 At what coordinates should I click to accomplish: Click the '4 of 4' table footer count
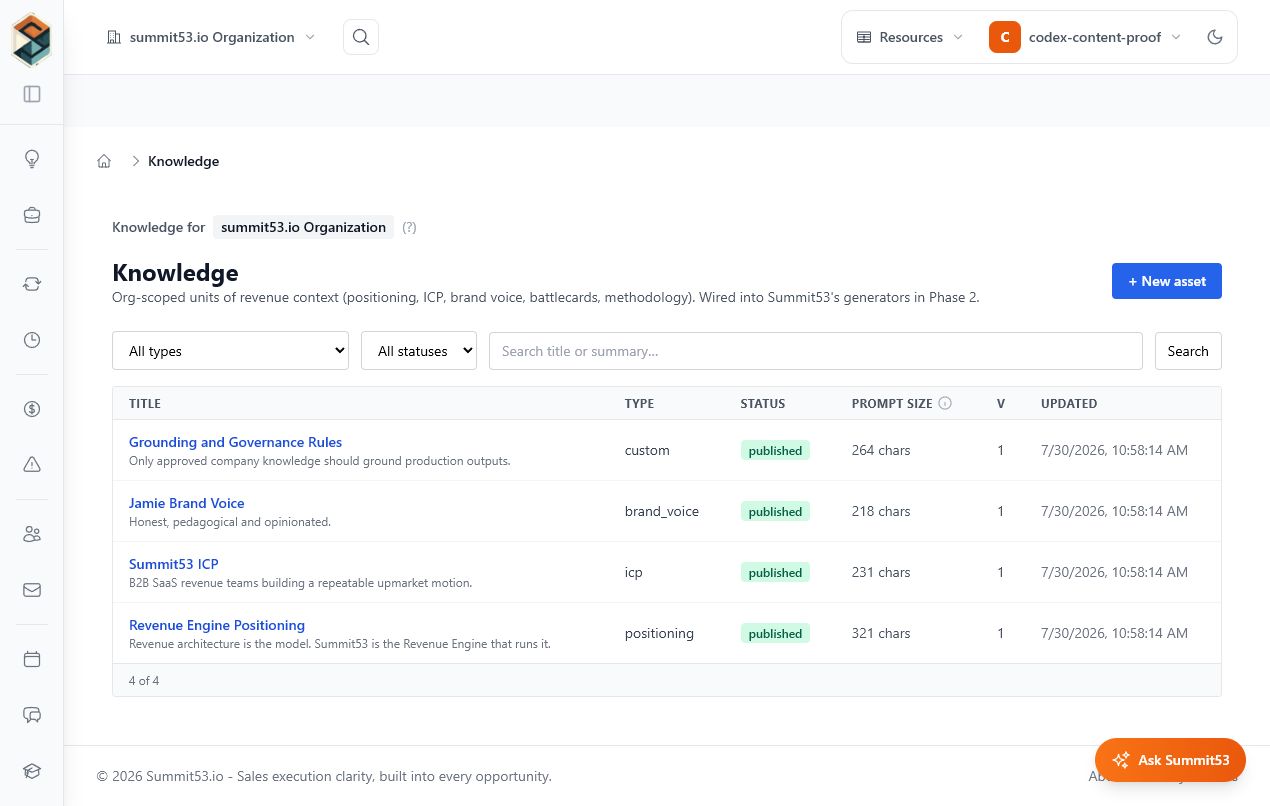point(144,680)
